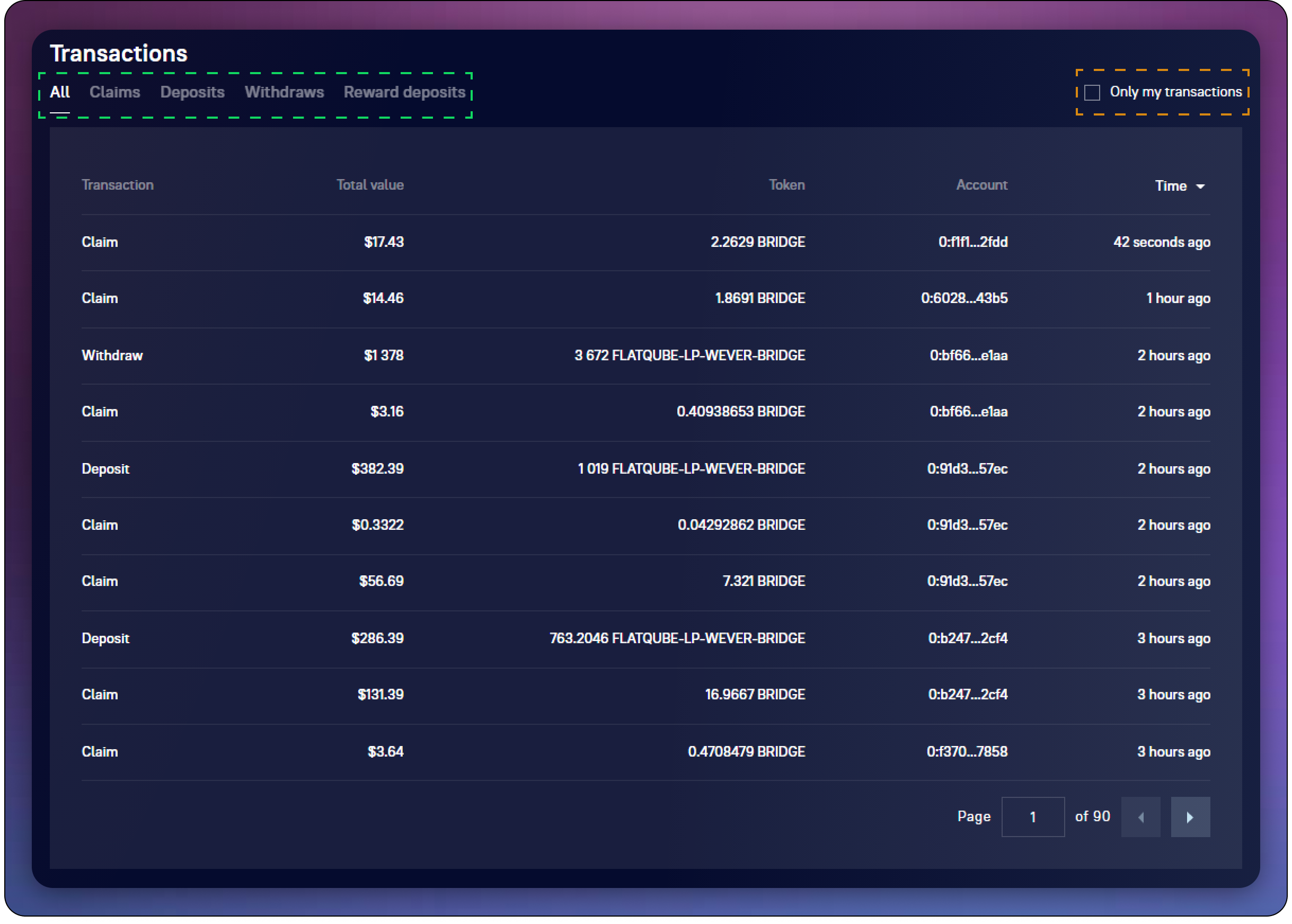The height and width of the screenshot is (924, 1292).
Task: Open the $382.39 Deposit transaction
Action: pos(105,469)
